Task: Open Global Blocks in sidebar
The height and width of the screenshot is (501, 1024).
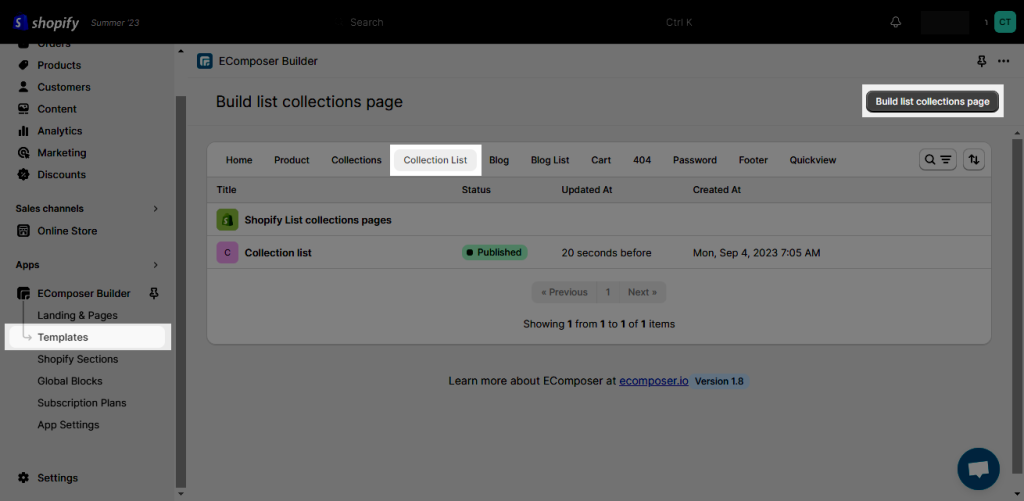Action: coord(70,381)
